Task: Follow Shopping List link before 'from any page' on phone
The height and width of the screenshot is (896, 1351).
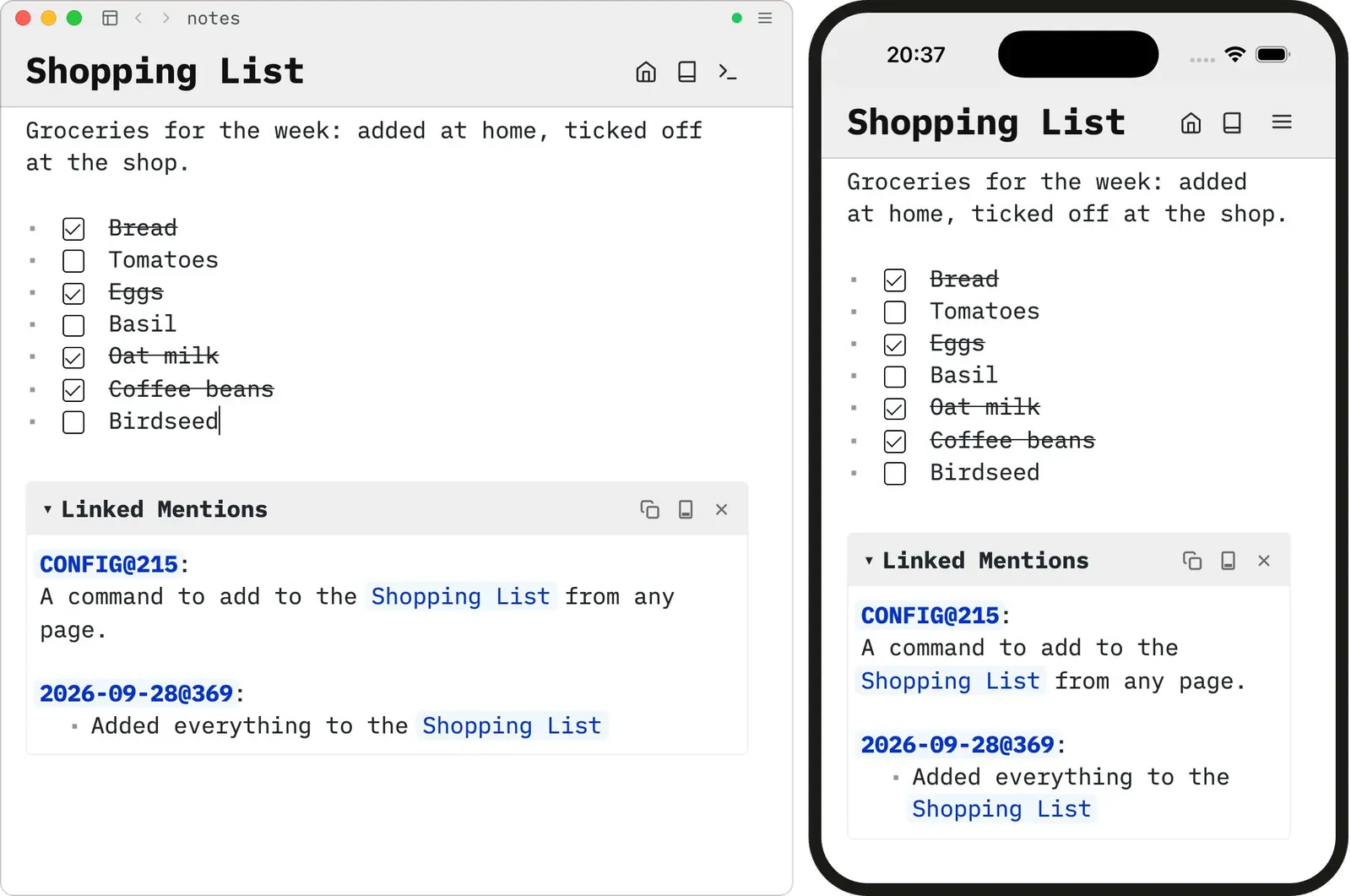Action: [951, 681]
